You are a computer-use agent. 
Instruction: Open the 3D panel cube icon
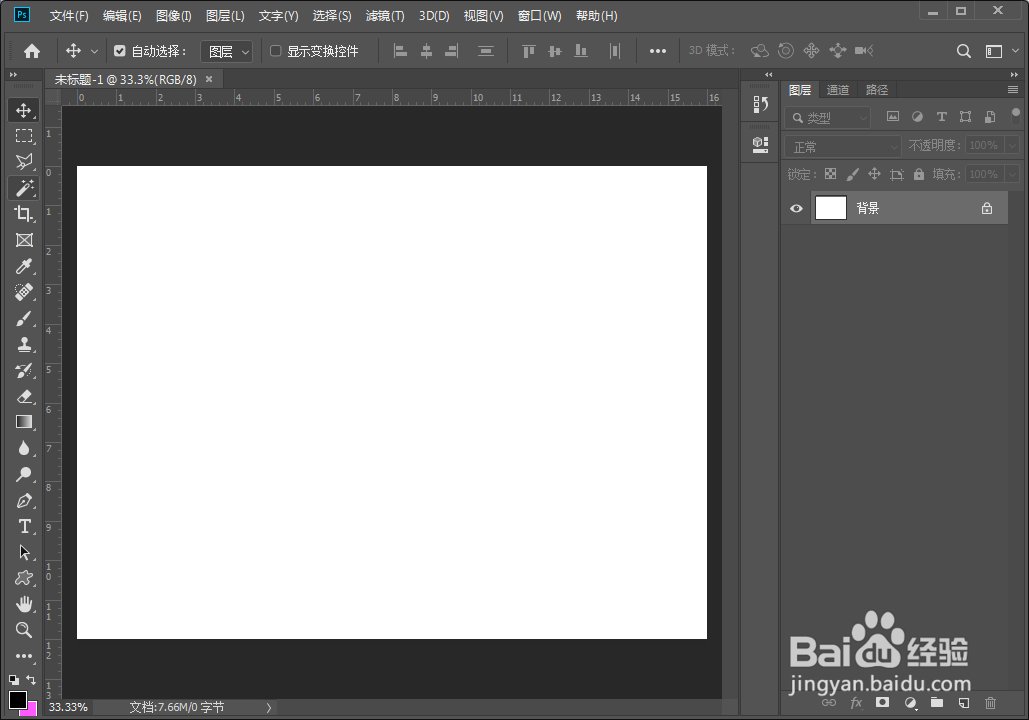pyautogui.click(x=760, y=144)
